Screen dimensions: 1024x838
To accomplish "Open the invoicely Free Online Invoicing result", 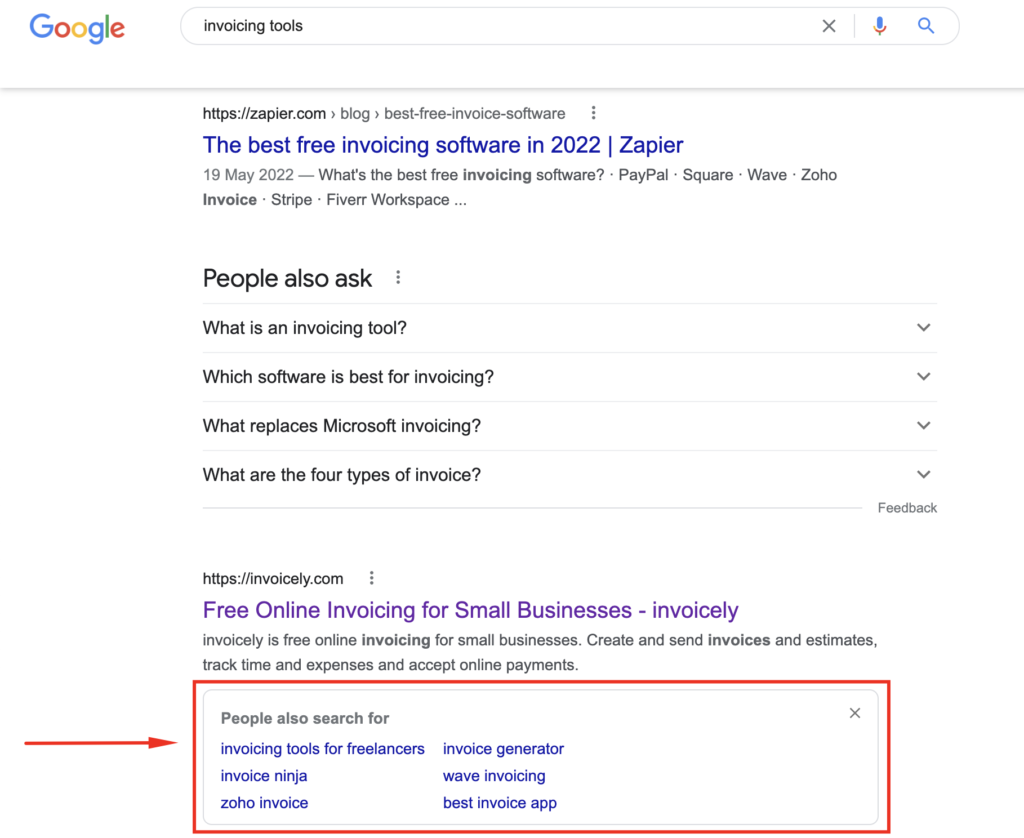I will pos(470,610).
